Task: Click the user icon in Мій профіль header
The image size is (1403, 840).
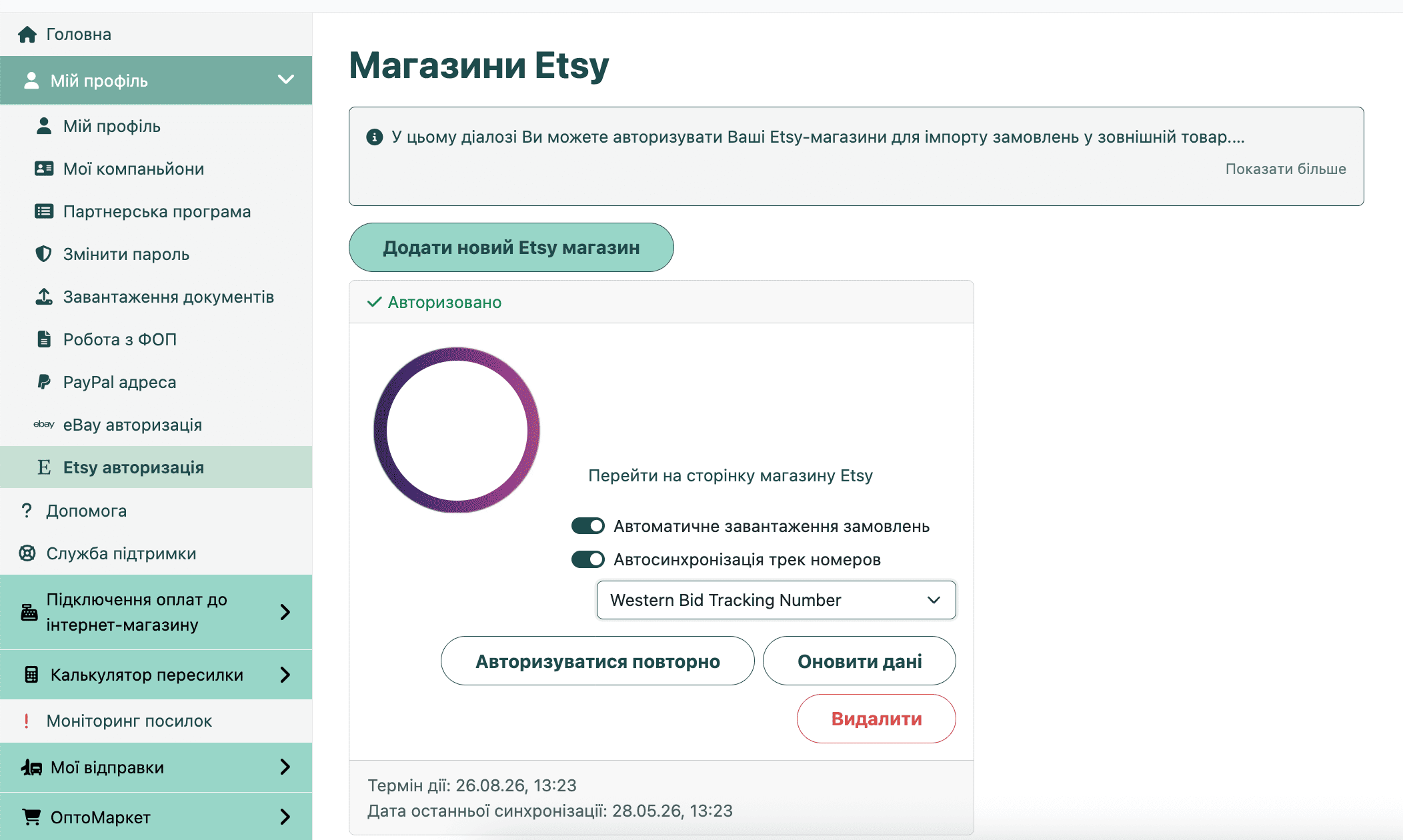Action: click(x=31, y=81)
